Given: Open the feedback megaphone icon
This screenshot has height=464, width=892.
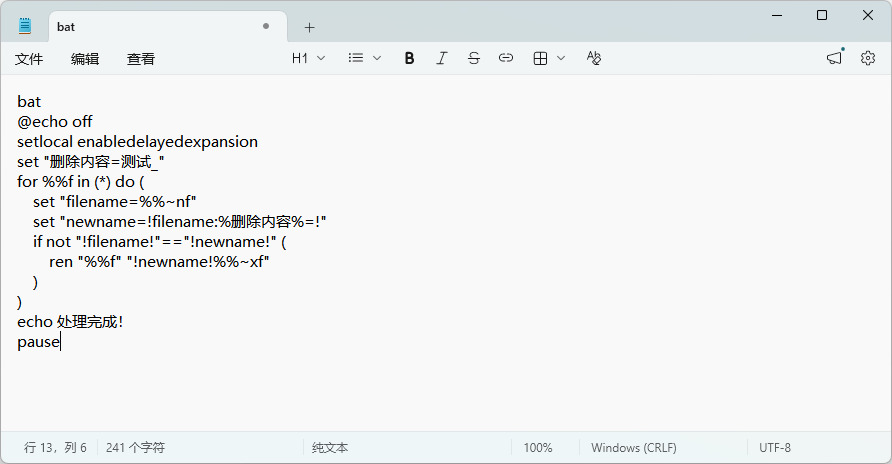Looking at the screenshot, I should [835, 57].
